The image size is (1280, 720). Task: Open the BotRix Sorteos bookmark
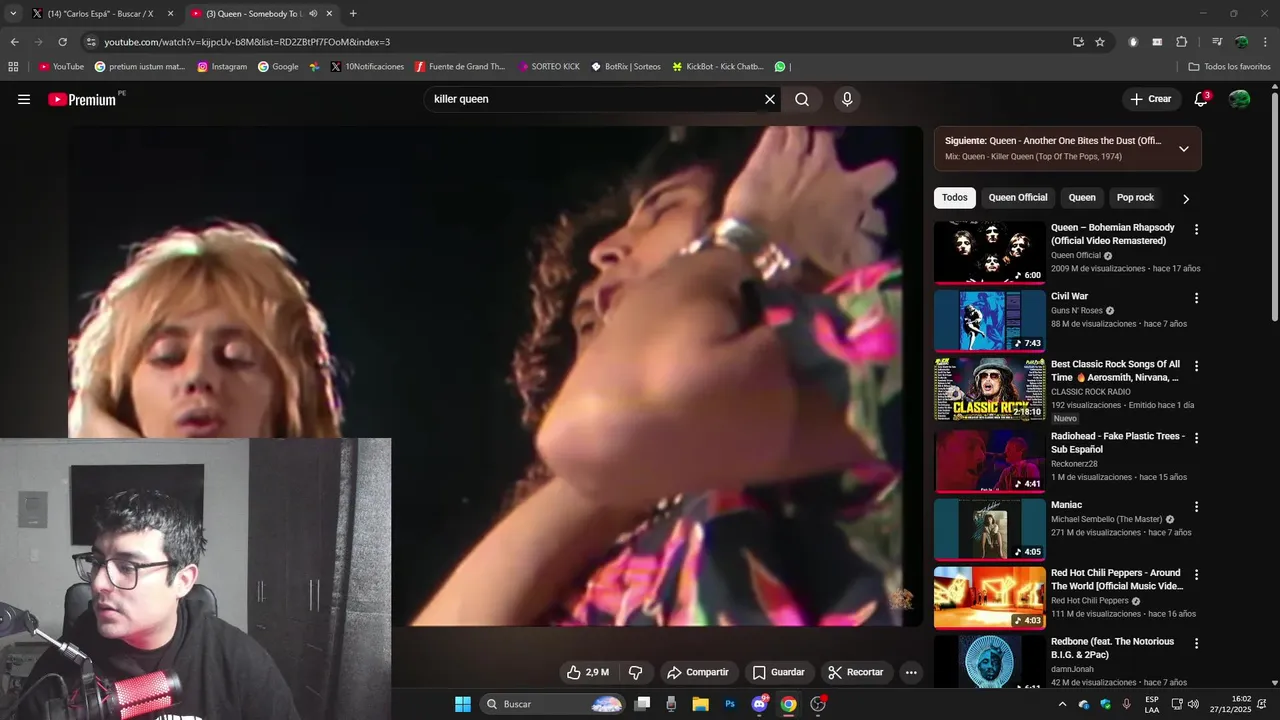tap(625, 67)
